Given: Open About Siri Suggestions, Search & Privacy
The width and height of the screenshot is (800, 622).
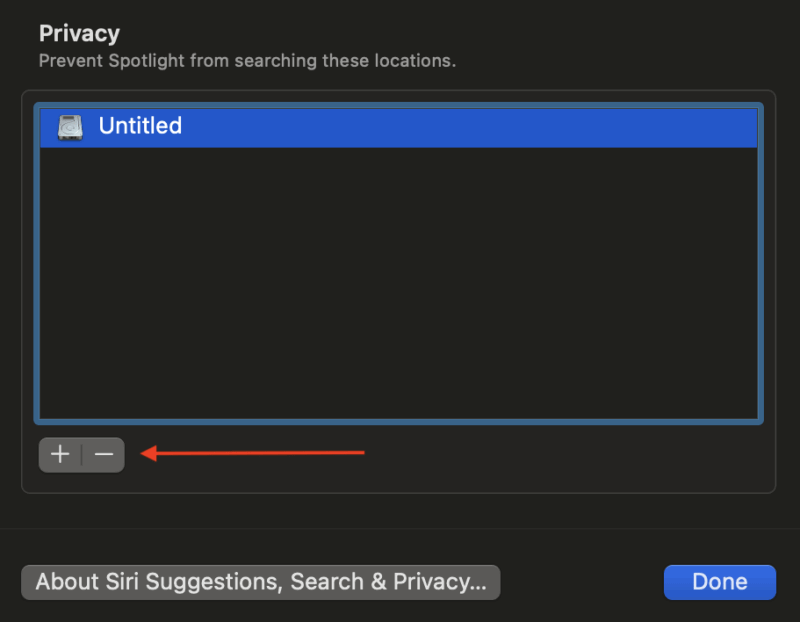Looking at the screenshot, I should tap(260, 582).
